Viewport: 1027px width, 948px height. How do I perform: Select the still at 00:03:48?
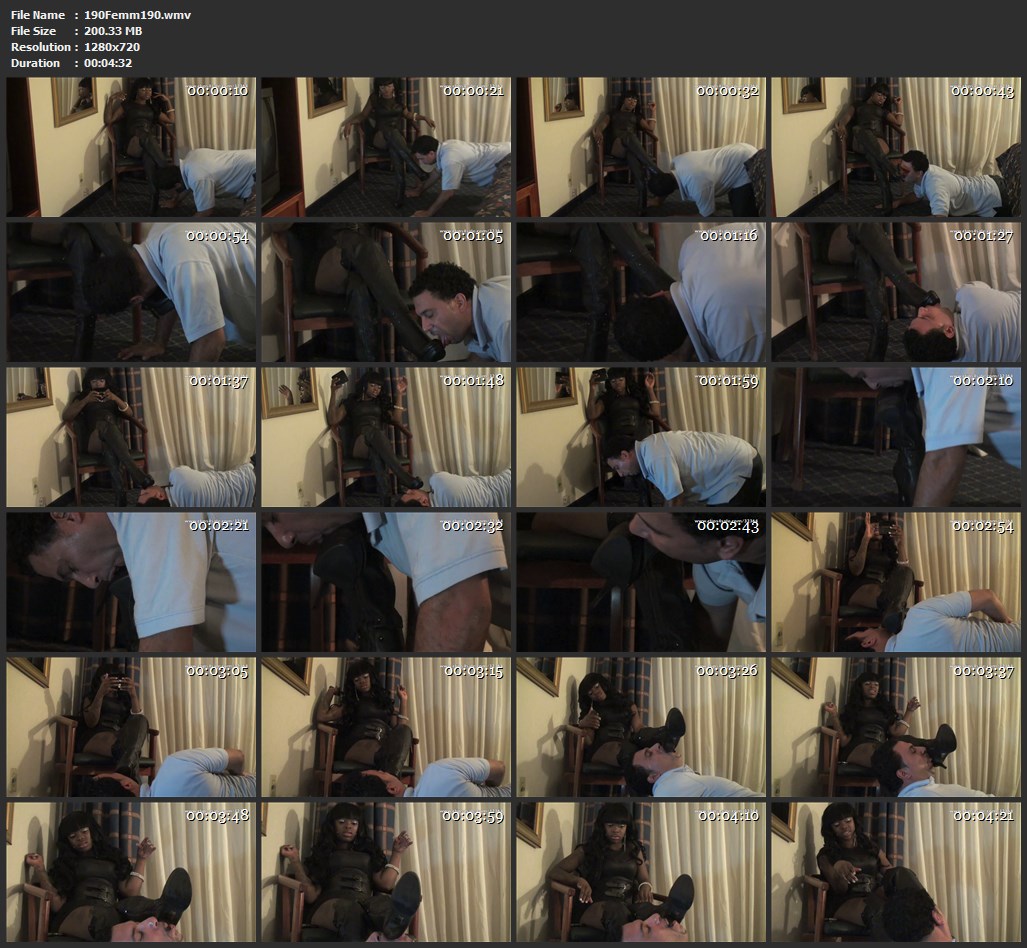click(x=131, y=872)
